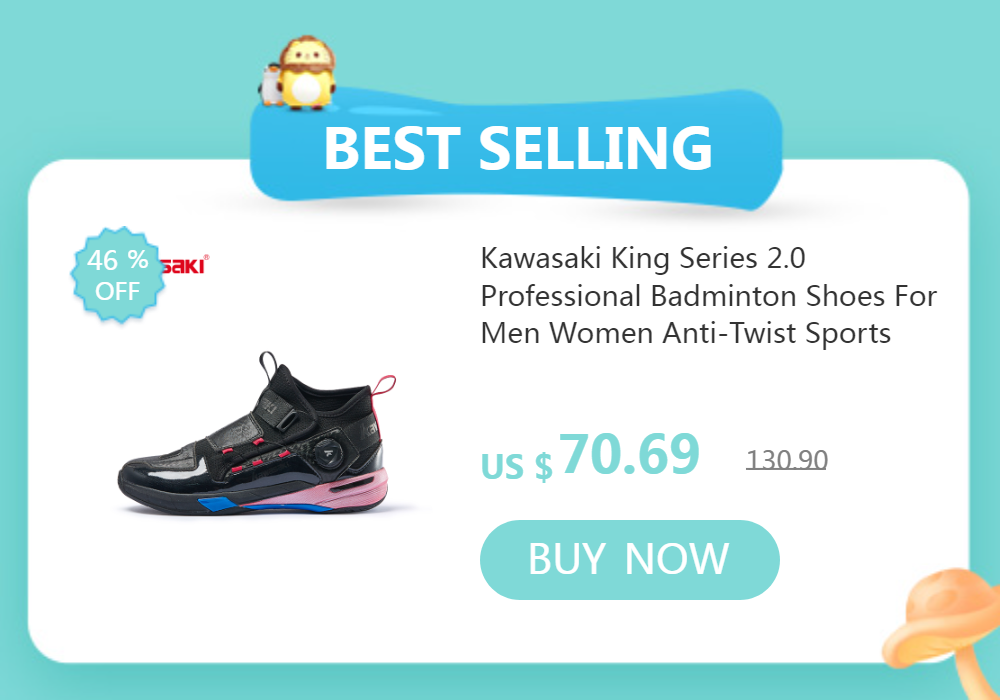The width and height of the screenshot is (1002, 700).
Task: Click the strap buckle on shoe ankle
Action: 284,419
